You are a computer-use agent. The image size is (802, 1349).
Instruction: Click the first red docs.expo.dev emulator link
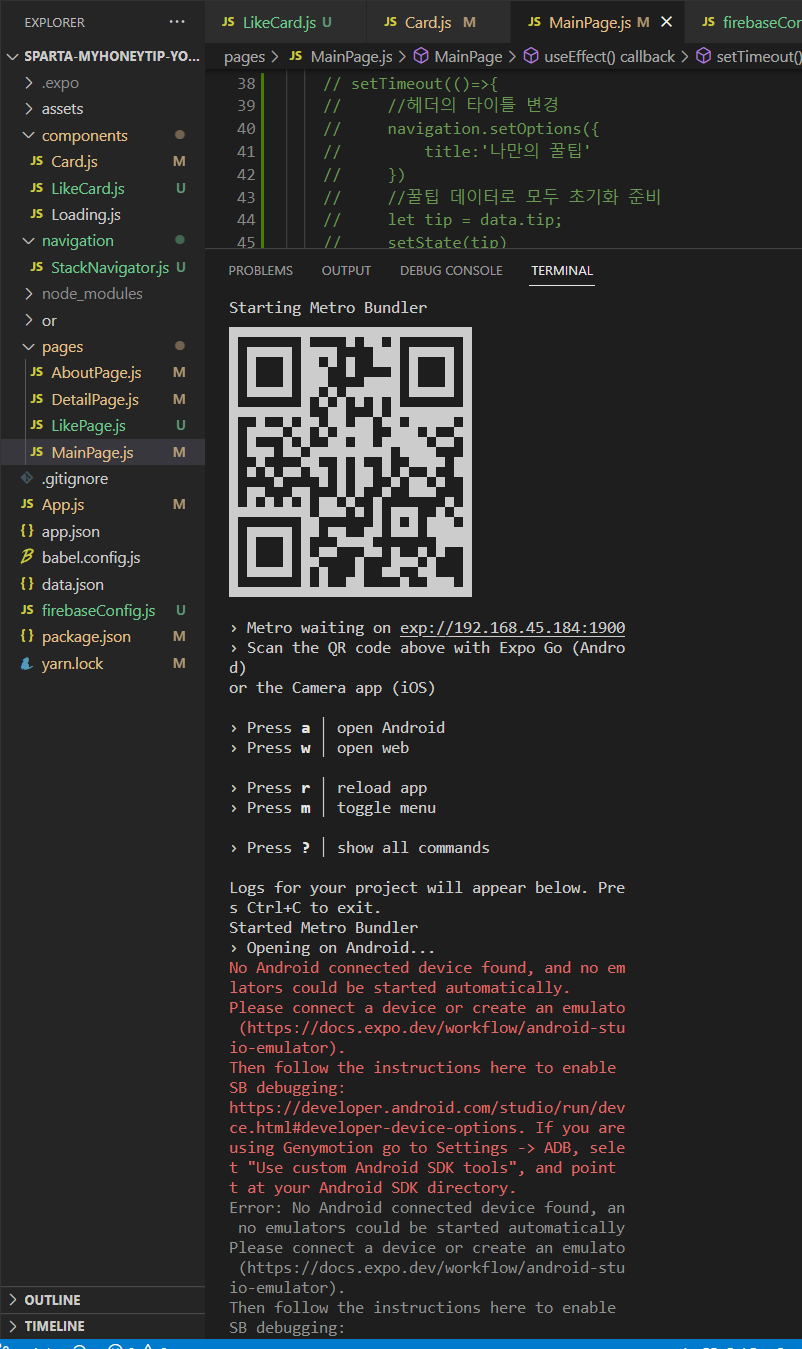coord(427,1038)
